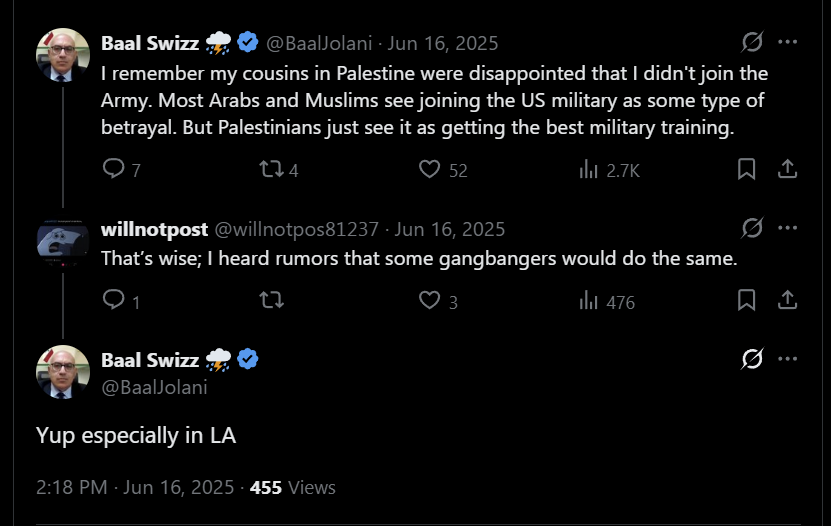Click the 2:18 PM timestamp
Viewport: 831px width, 526px height.
pos(70,488)
